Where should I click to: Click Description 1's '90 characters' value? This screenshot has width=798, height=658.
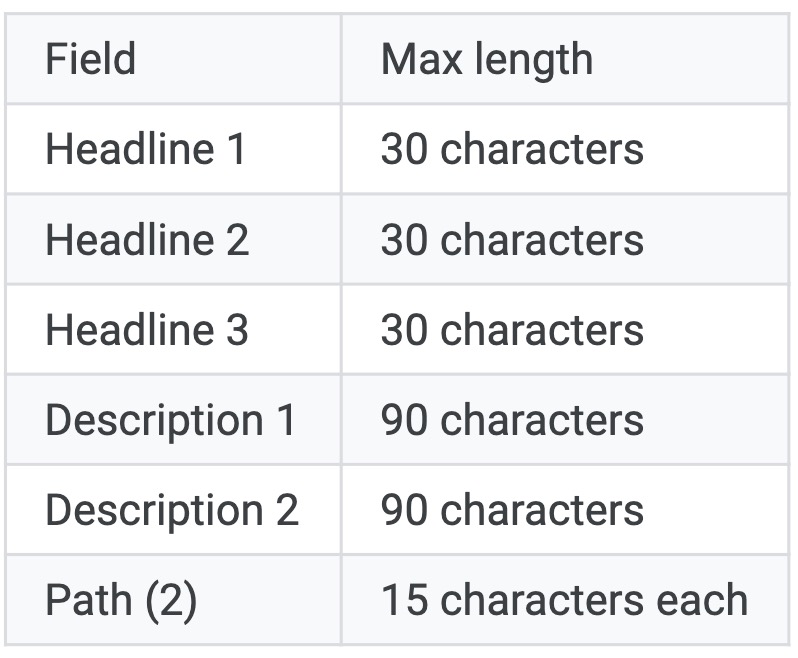tap(512, 420)
